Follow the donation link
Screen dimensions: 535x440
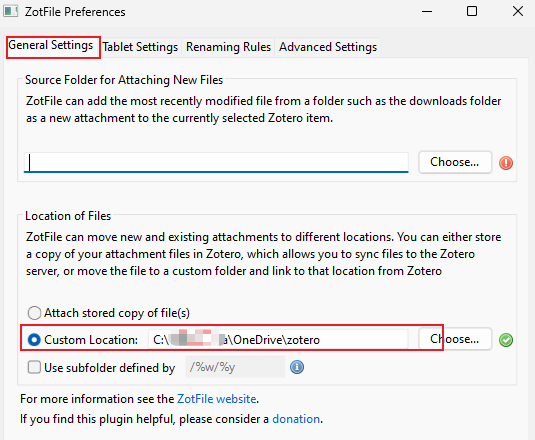point(296,419)
